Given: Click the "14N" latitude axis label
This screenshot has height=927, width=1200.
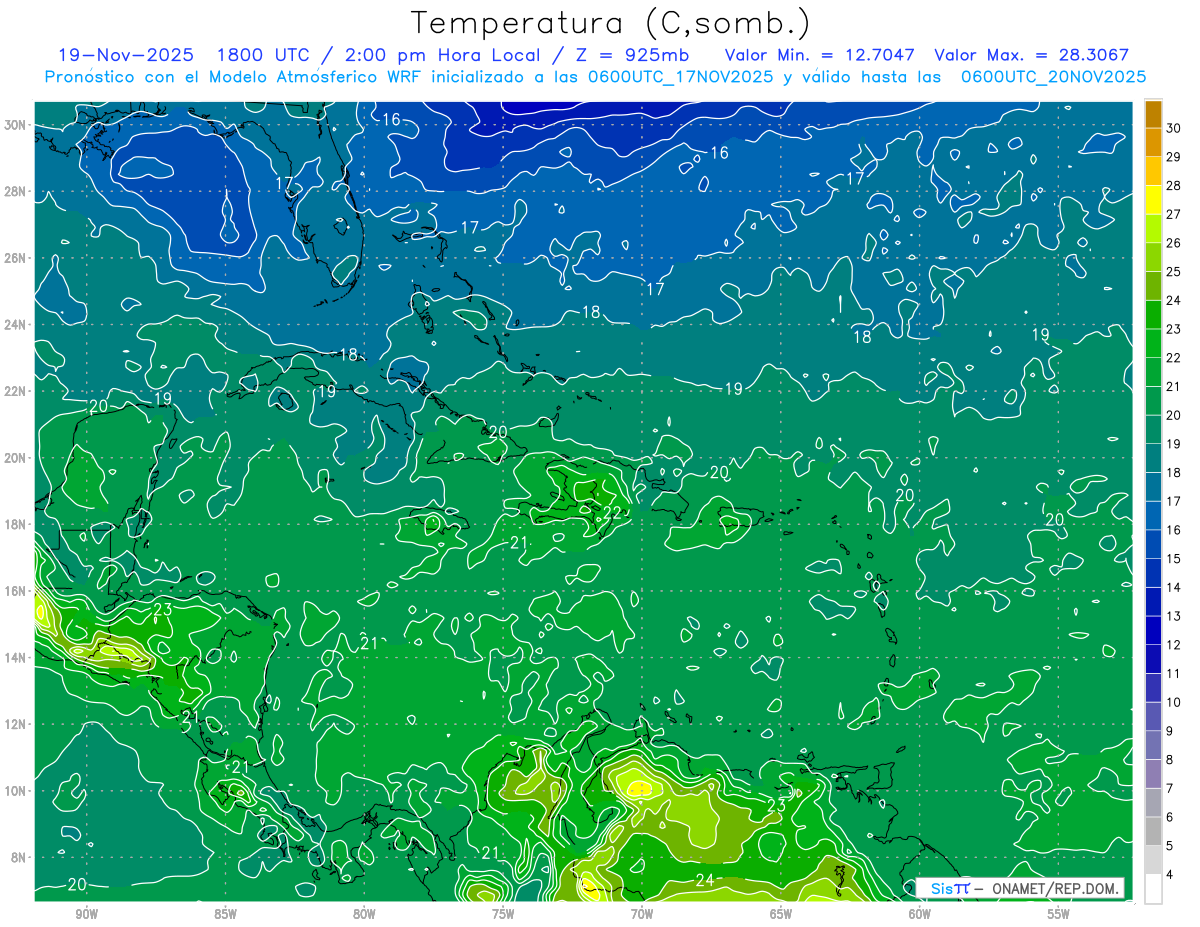Looking at the screenshot, I should point(17,657).
